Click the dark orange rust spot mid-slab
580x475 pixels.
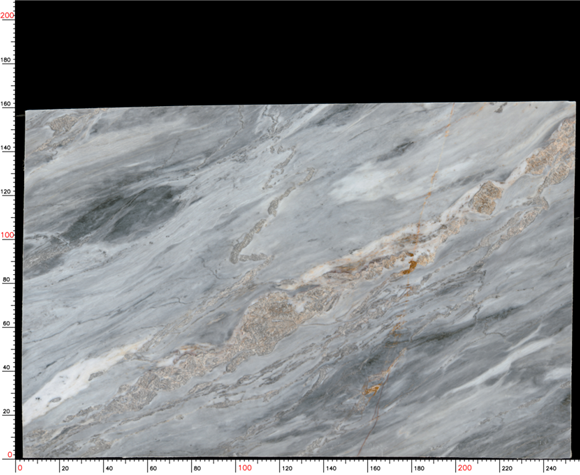(409, 266)
